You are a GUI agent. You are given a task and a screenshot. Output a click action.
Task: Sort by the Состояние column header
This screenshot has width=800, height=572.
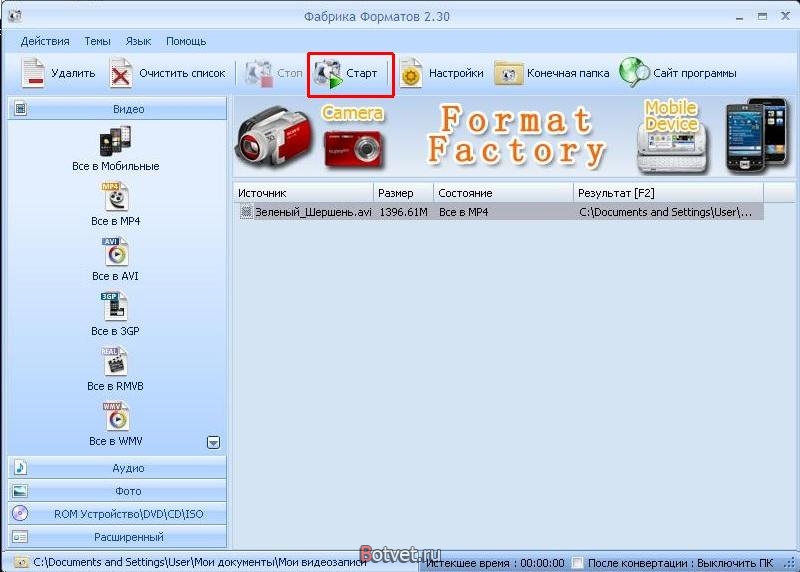pos(504,193)
